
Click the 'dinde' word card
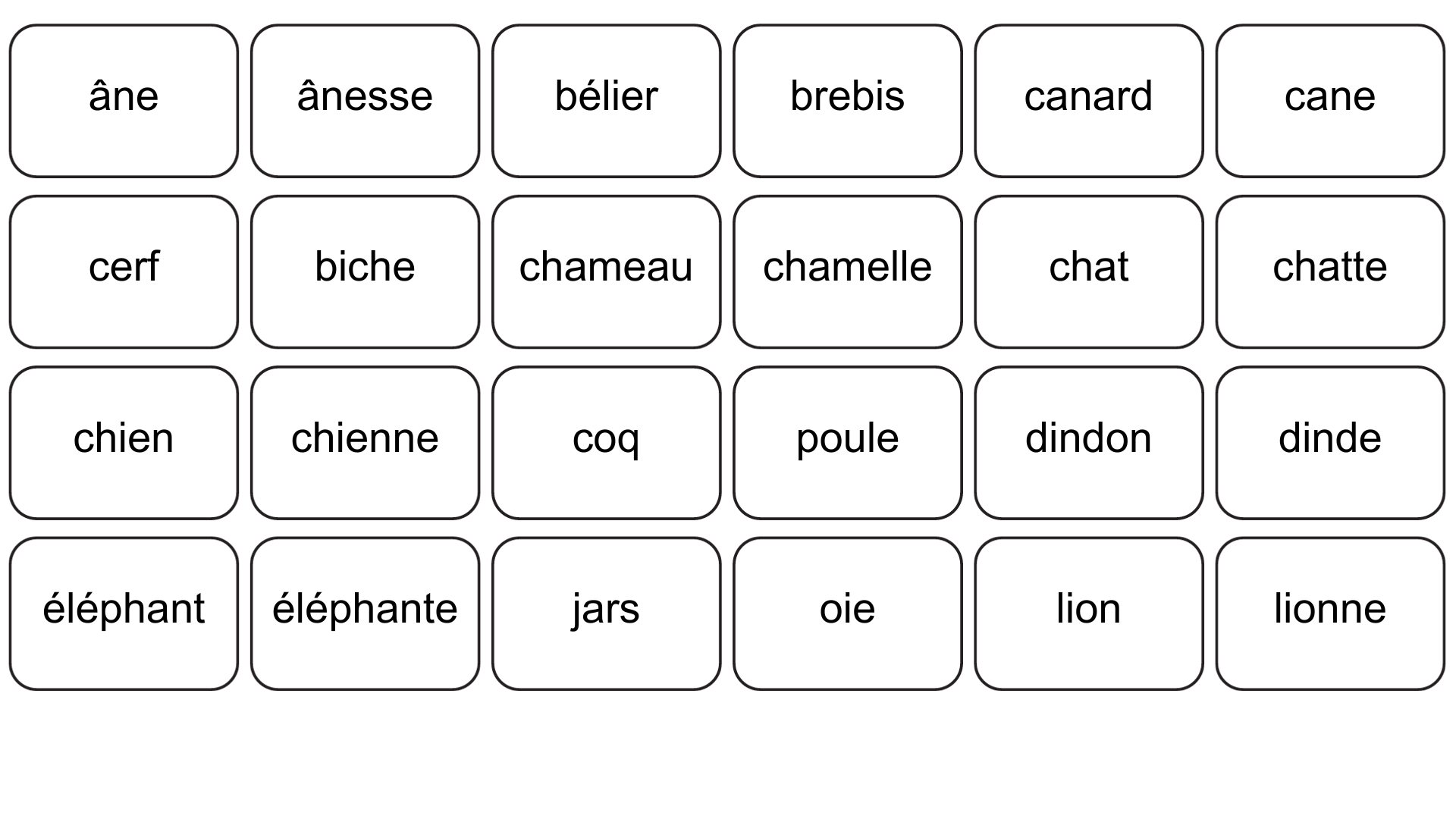point(1330,443)
